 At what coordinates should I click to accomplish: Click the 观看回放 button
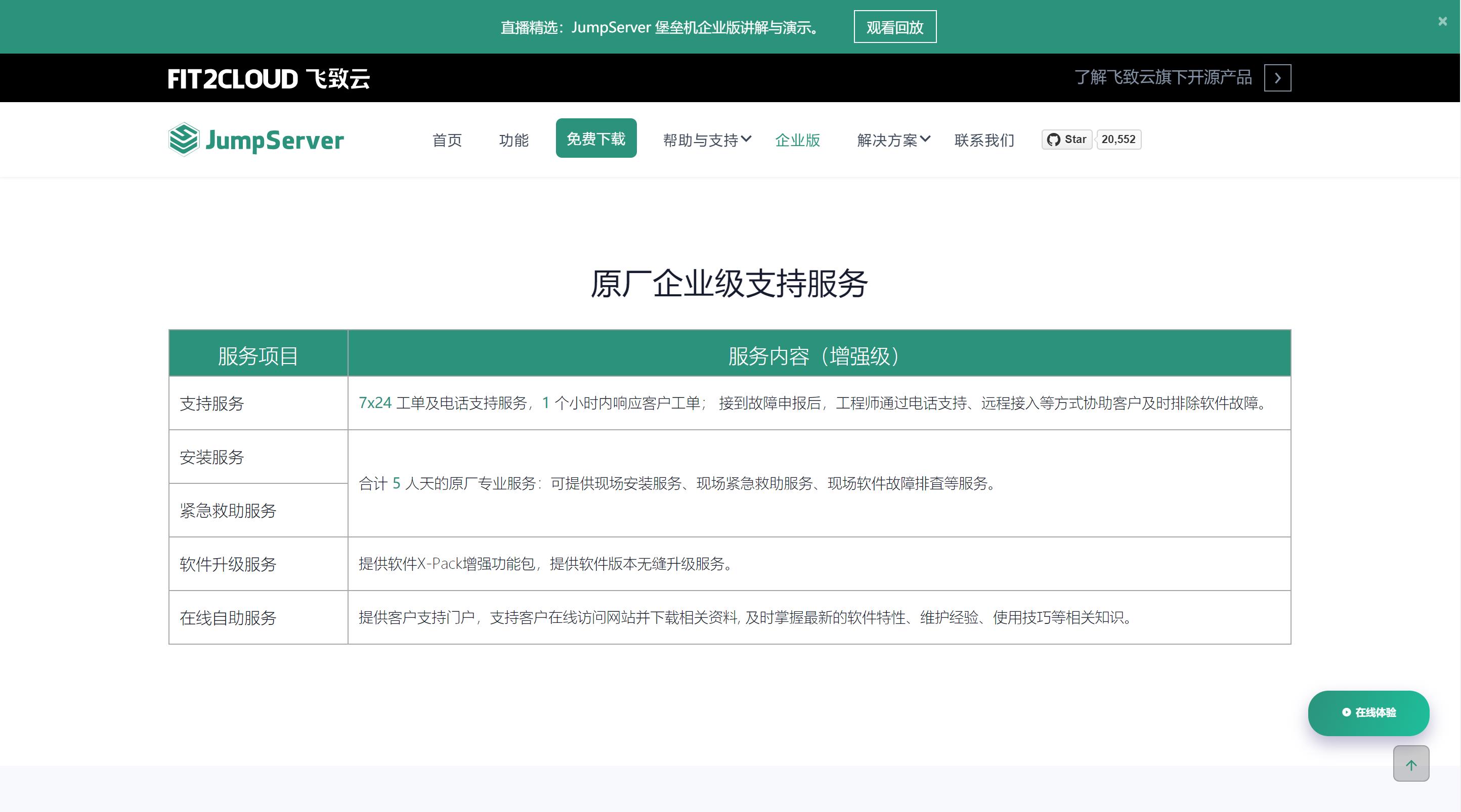(x=895, y=27)
